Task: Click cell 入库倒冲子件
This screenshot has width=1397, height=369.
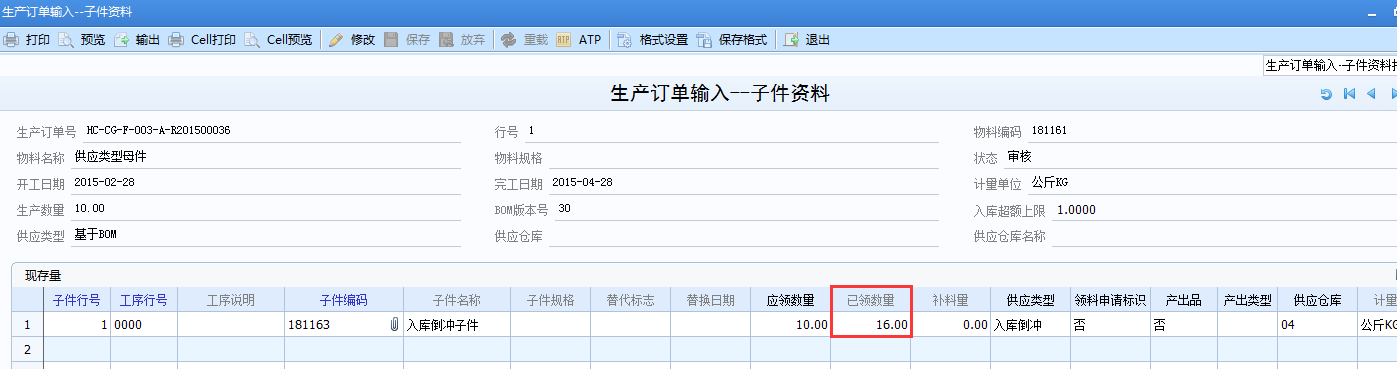Action: tap(457, 325)
